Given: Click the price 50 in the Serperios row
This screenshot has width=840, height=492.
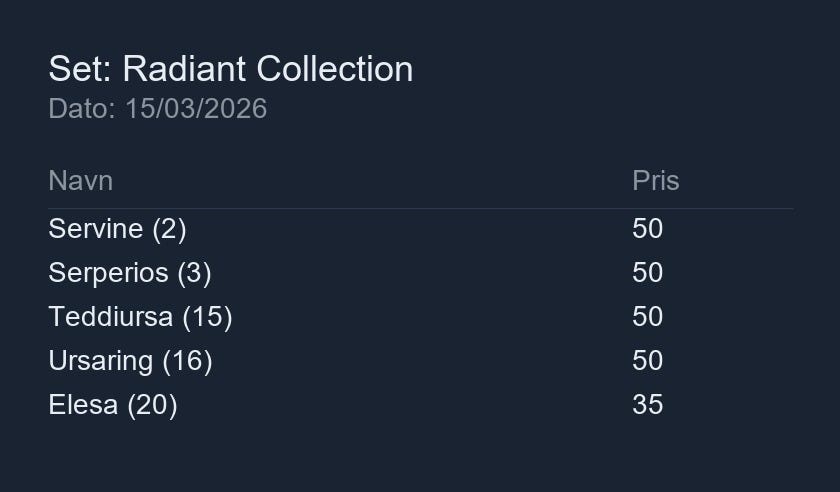Looking at the screenshot, I should pyautogui.click(x=647, y=273).
